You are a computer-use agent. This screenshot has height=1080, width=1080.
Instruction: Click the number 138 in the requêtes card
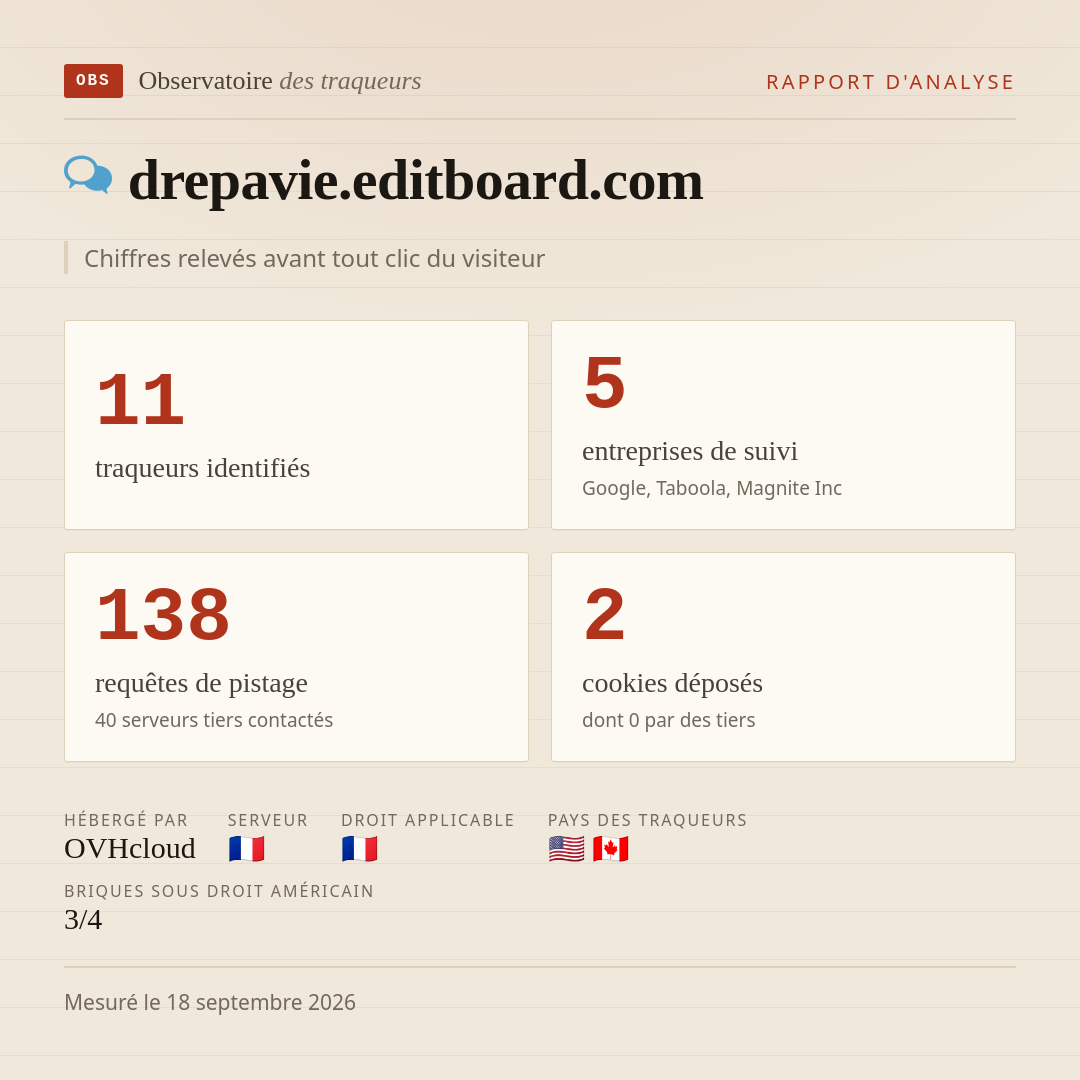coord(163,614)
